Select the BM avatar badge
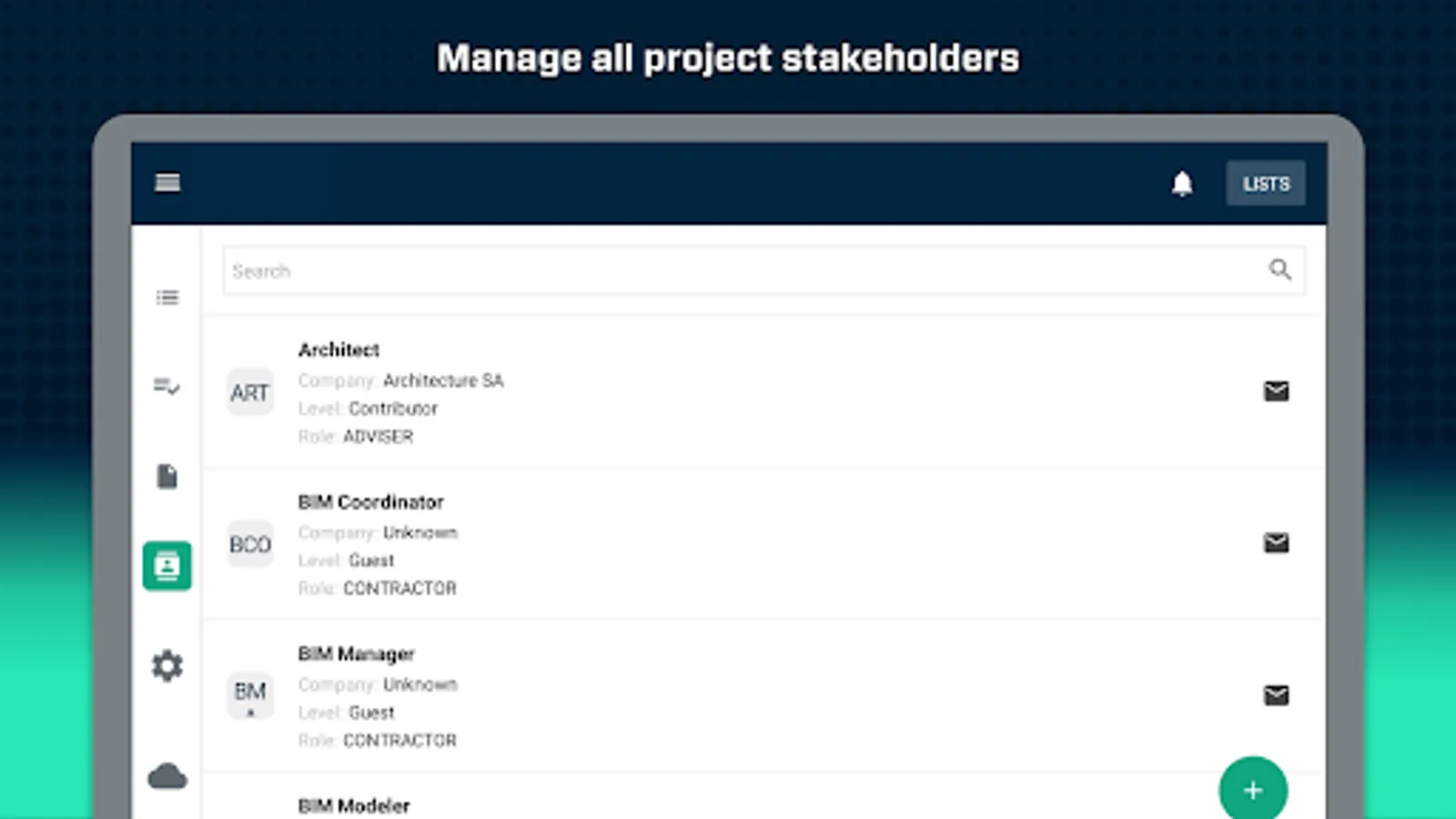Screen dimensions: 1456x819 click(250, 696)
